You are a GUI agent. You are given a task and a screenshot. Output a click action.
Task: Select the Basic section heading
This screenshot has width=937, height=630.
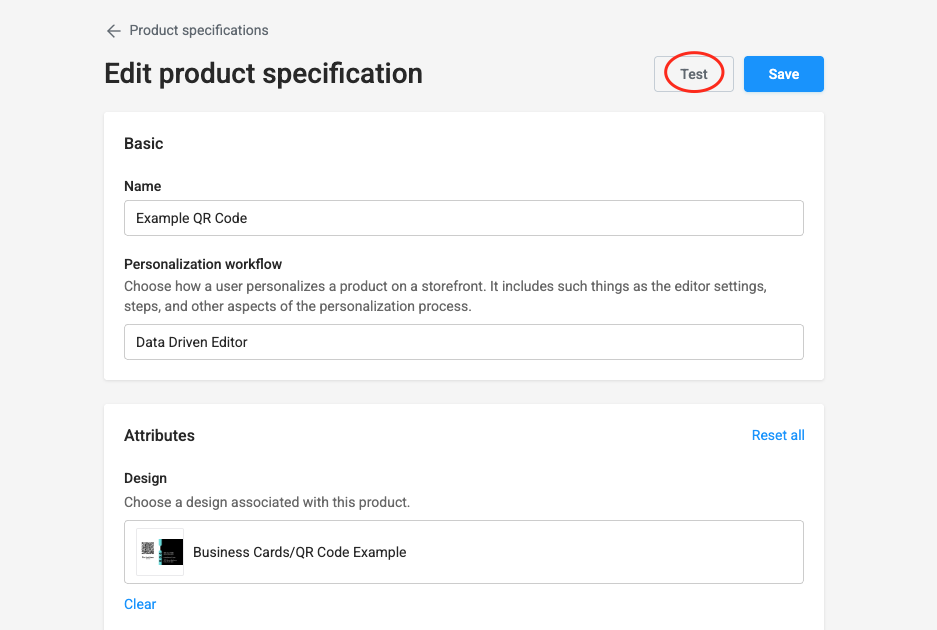144,144
